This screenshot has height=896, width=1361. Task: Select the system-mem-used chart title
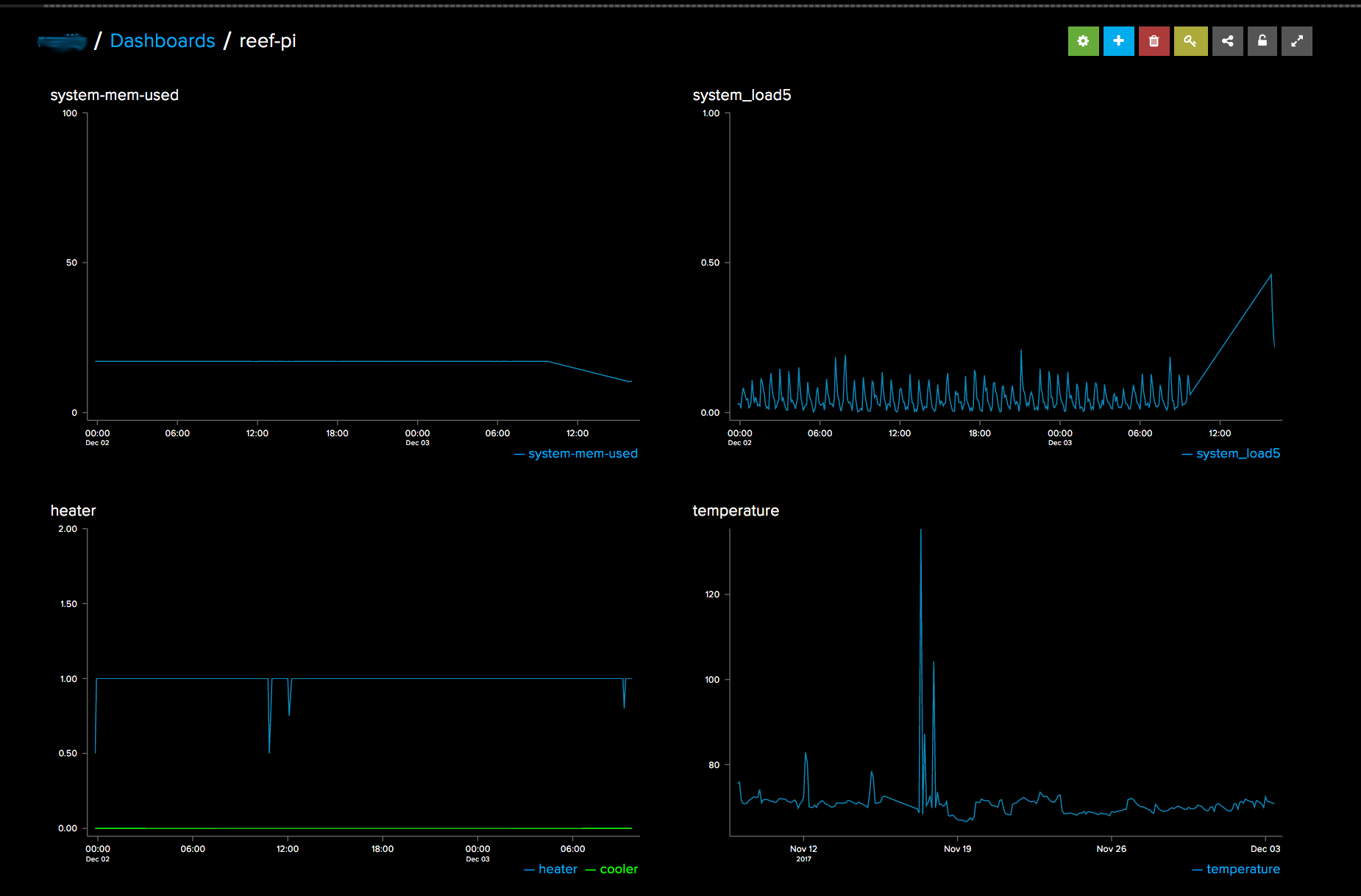tap(114, 95)
